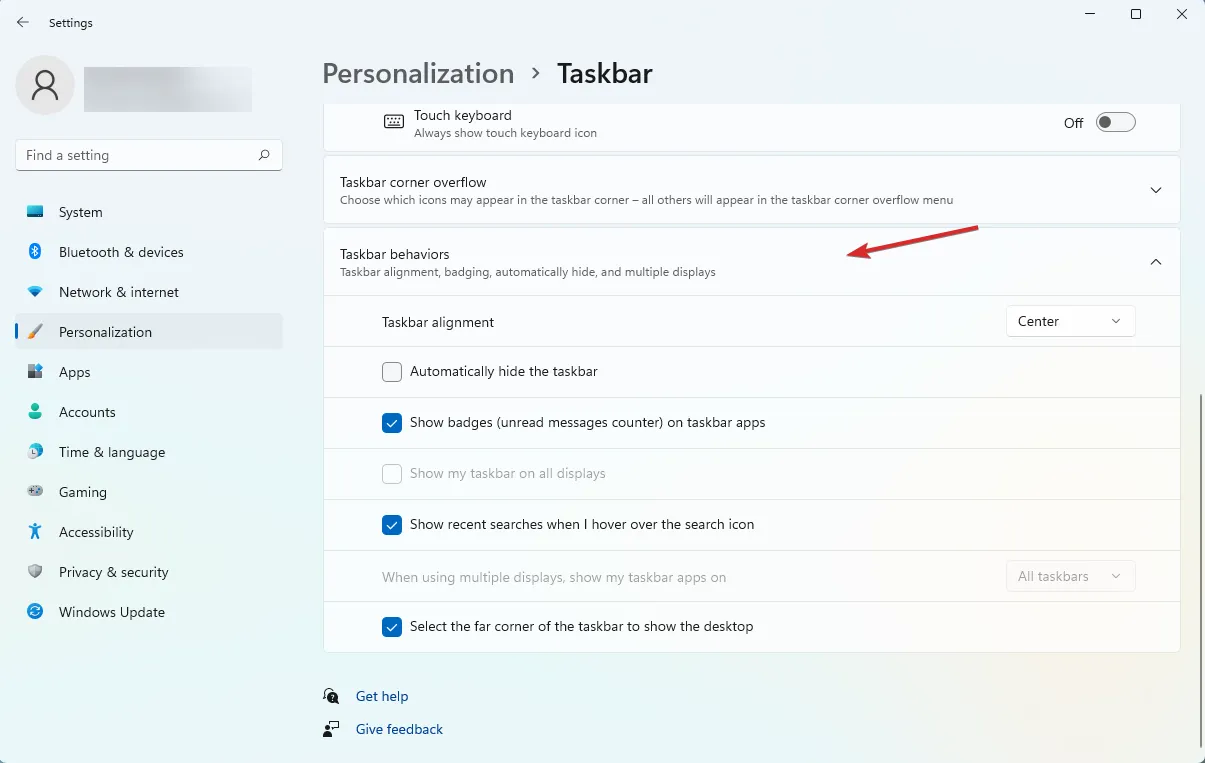Click the Get help link

click(382, 696)
